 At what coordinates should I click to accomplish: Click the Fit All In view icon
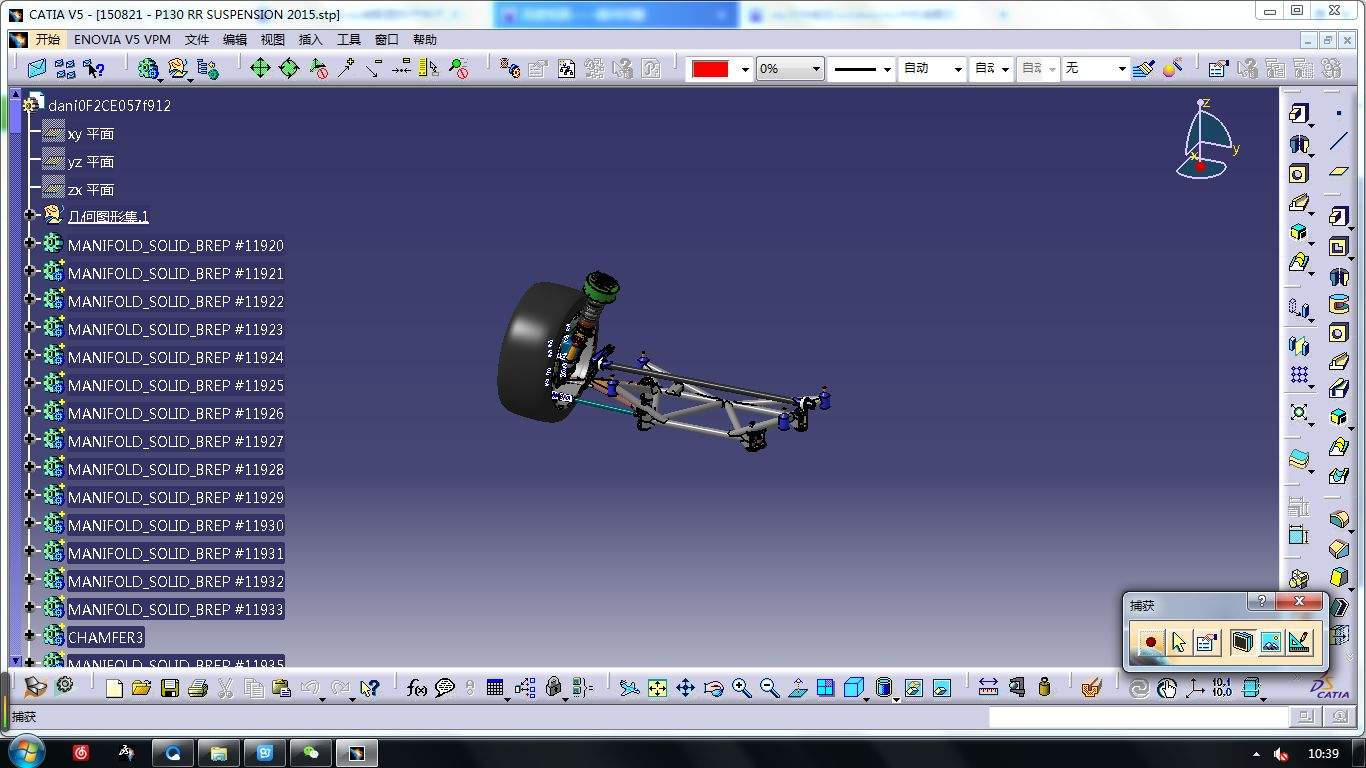point(657,688)
